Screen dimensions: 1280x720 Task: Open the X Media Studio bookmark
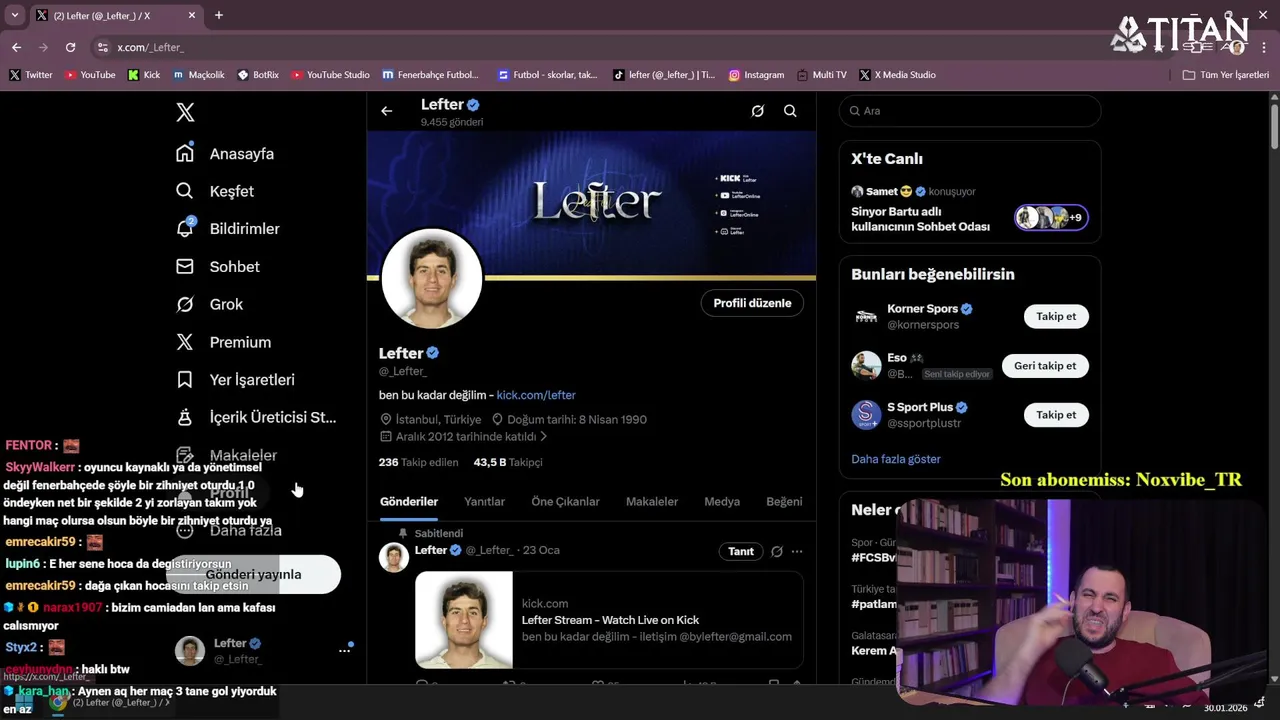click(x=898, y=75)
